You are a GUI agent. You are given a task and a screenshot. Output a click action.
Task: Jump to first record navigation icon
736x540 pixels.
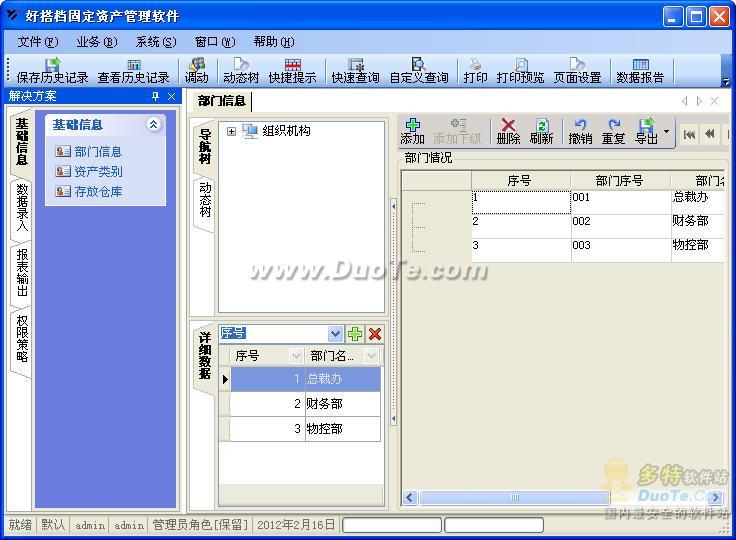(x=689, y=134)
